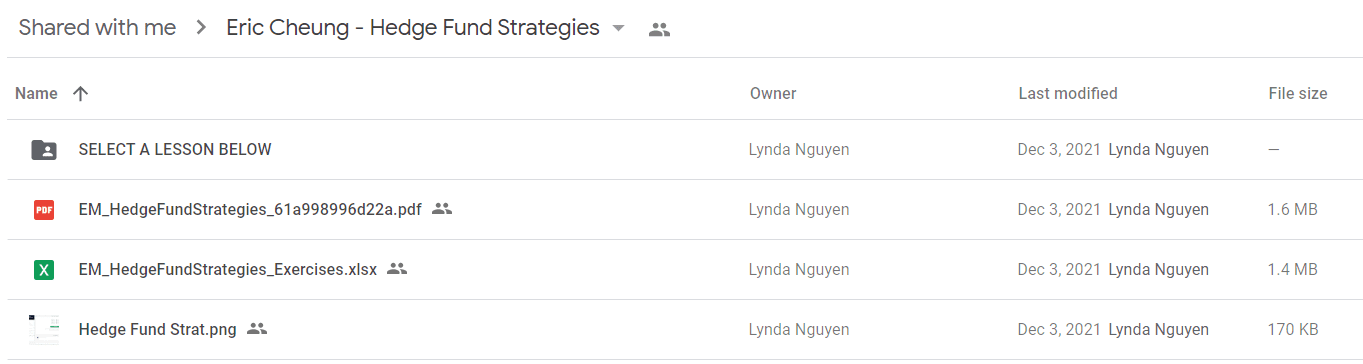Viewport: 1363px width, 364px height.
Task: Open Eric Cheung - Hedge Fund Strategies breadcrumb
Action: [413, 28]
